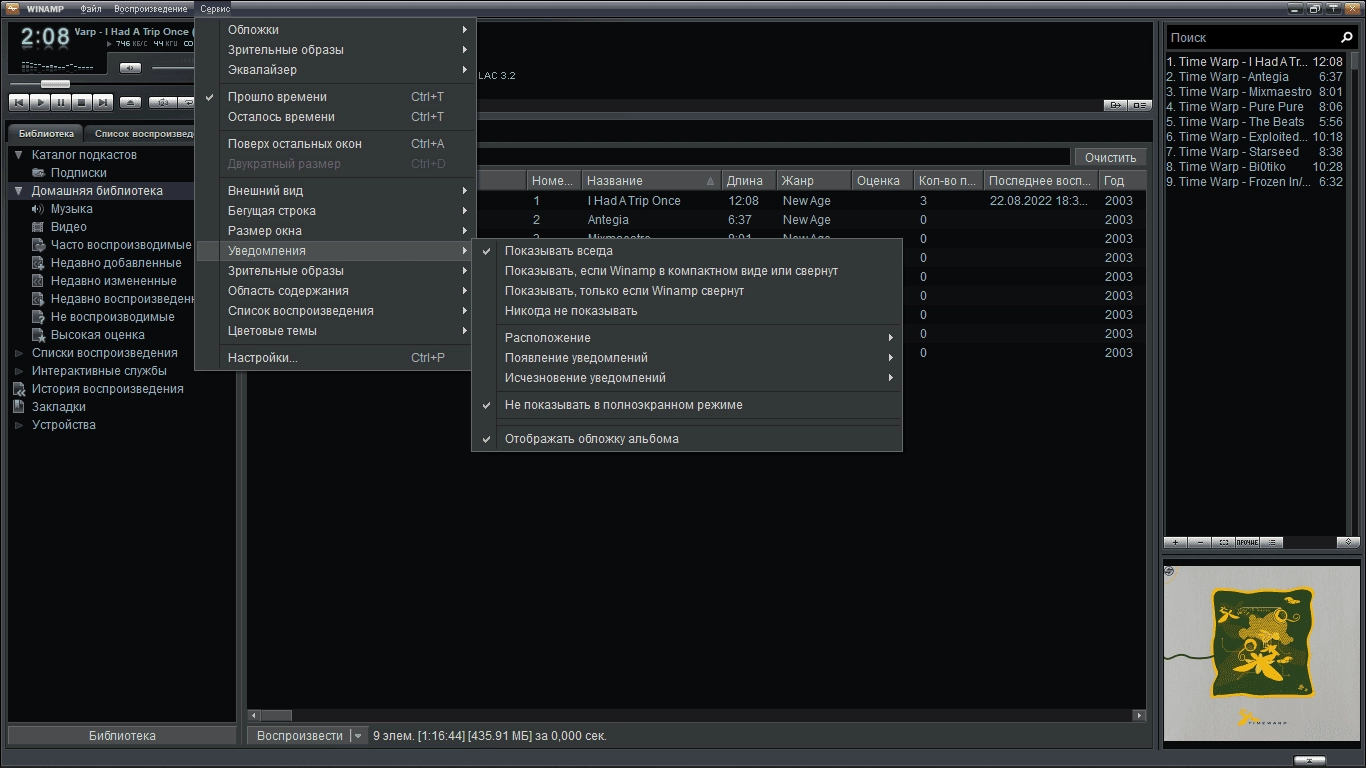Expand the Обложки submenu
Screen dimensions: 1366x768
335,30
